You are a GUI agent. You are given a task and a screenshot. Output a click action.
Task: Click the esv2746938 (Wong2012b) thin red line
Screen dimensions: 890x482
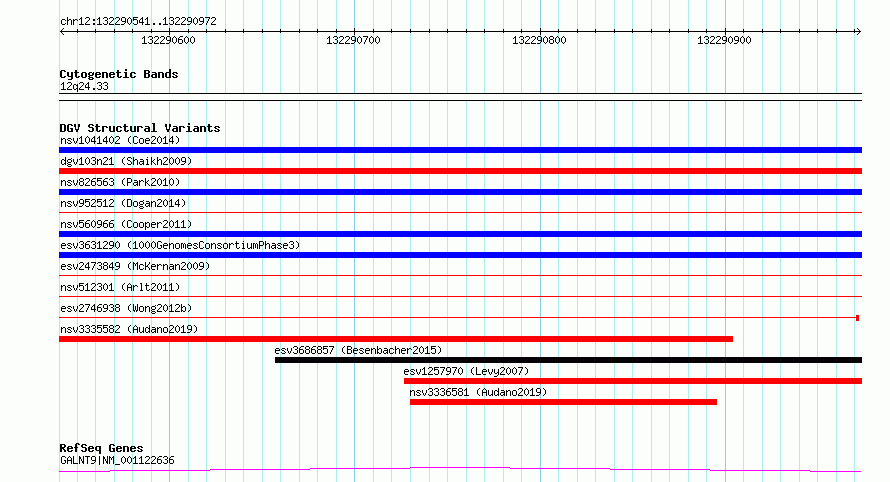pos(460,317)
